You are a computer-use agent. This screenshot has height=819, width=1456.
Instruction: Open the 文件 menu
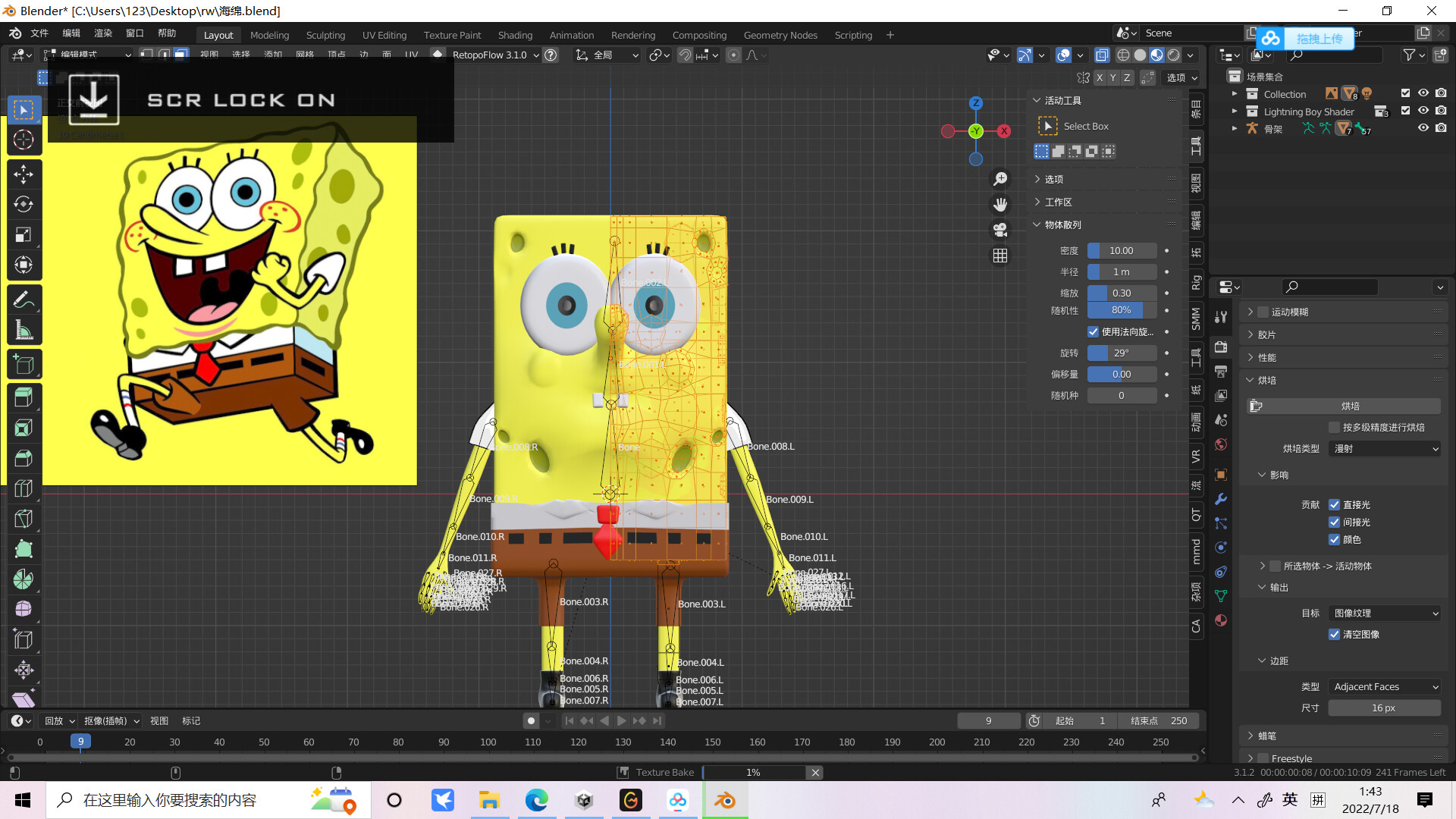[x=39, y=33]
